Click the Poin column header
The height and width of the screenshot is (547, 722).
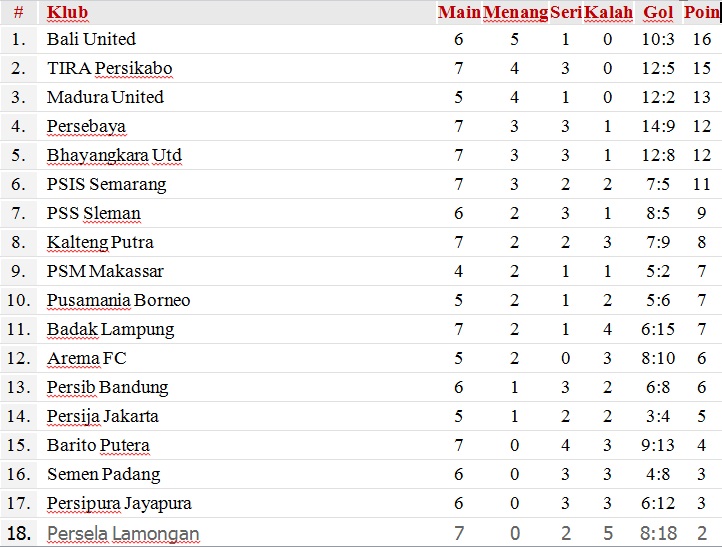pyautogui.click(x=701, y=13)
